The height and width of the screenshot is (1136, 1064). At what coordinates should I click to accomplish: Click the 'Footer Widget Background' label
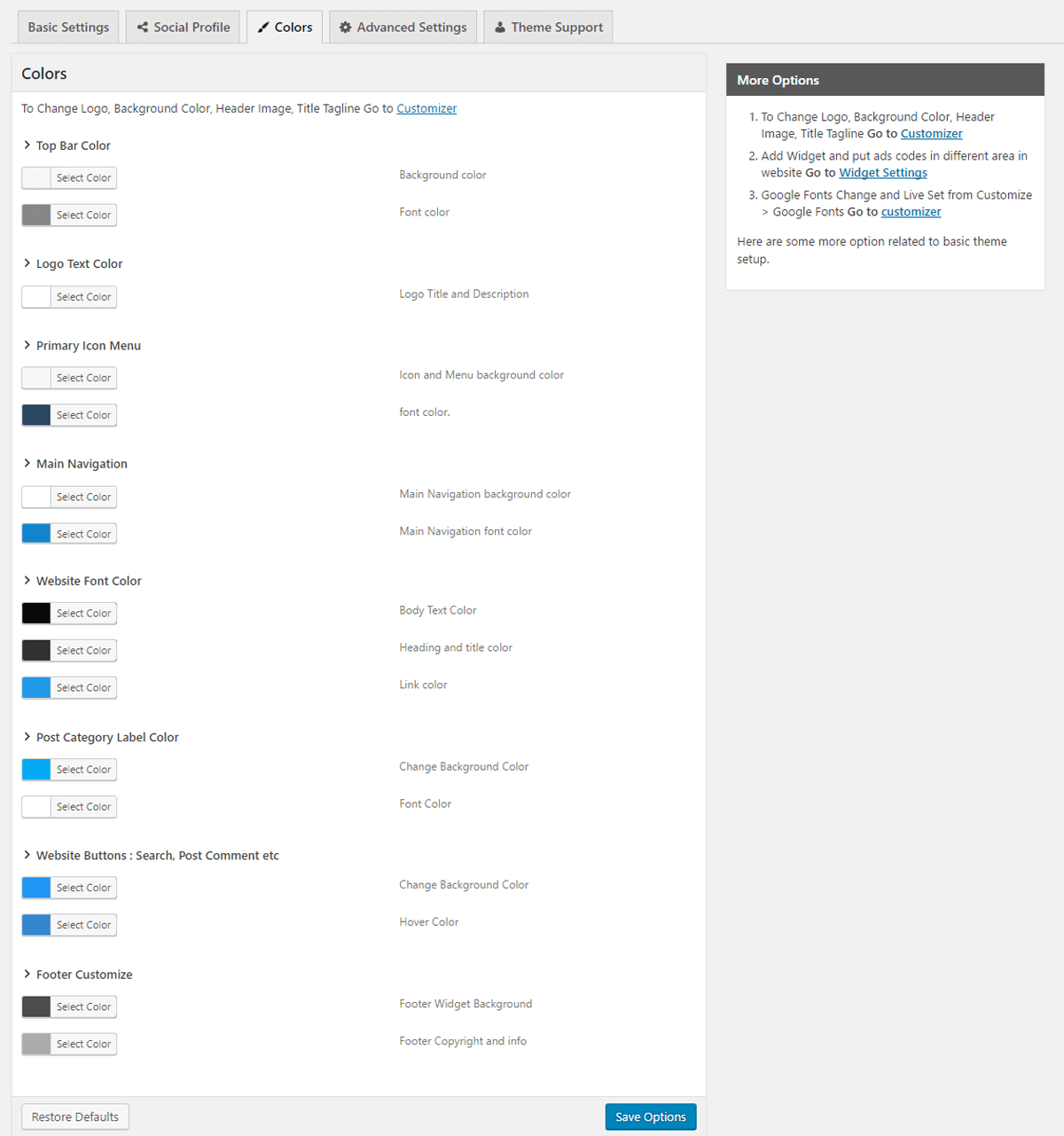click(x=465, y=1004)
